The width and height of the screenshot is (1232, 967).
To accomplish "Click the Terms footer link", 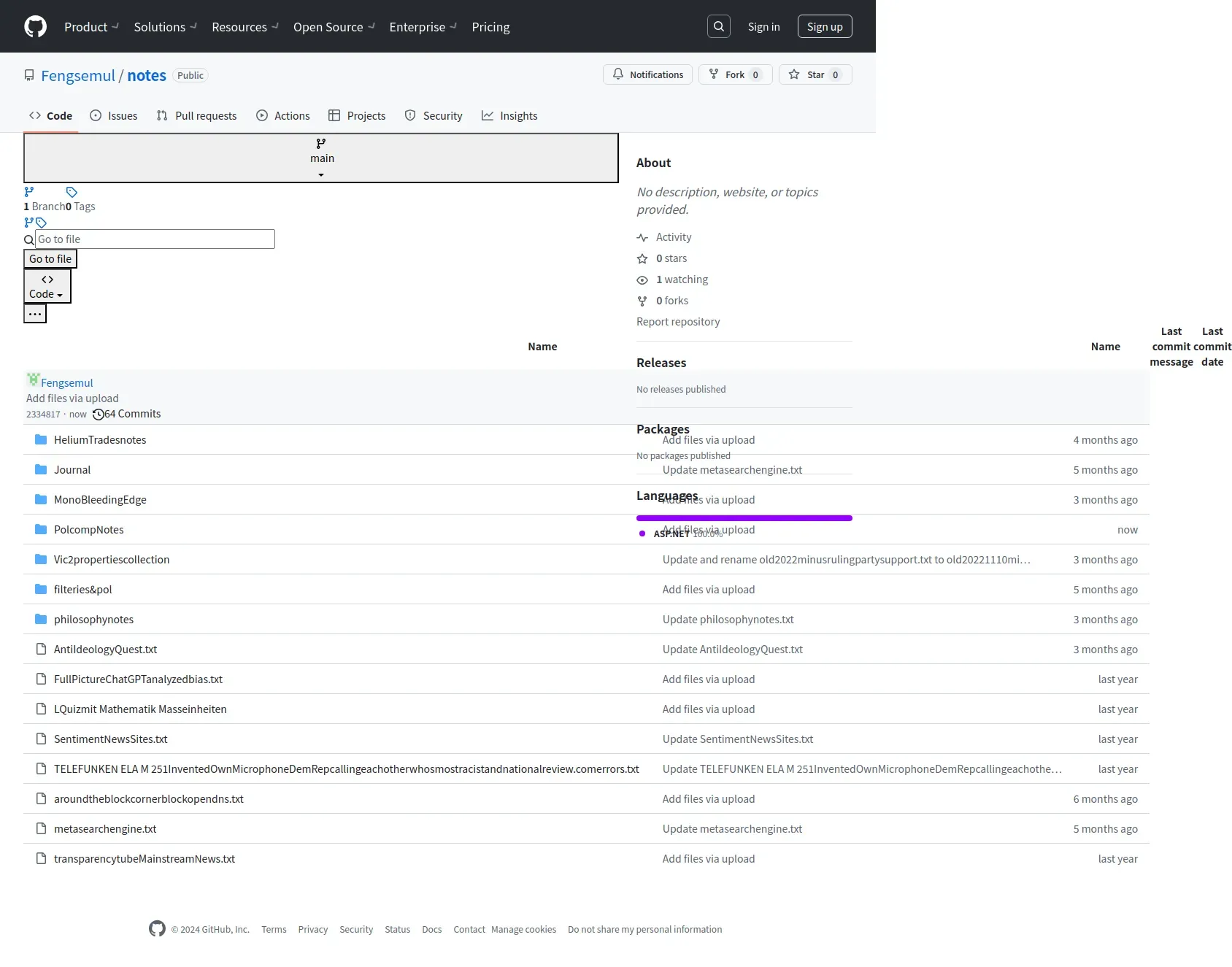I will (274, 929).
